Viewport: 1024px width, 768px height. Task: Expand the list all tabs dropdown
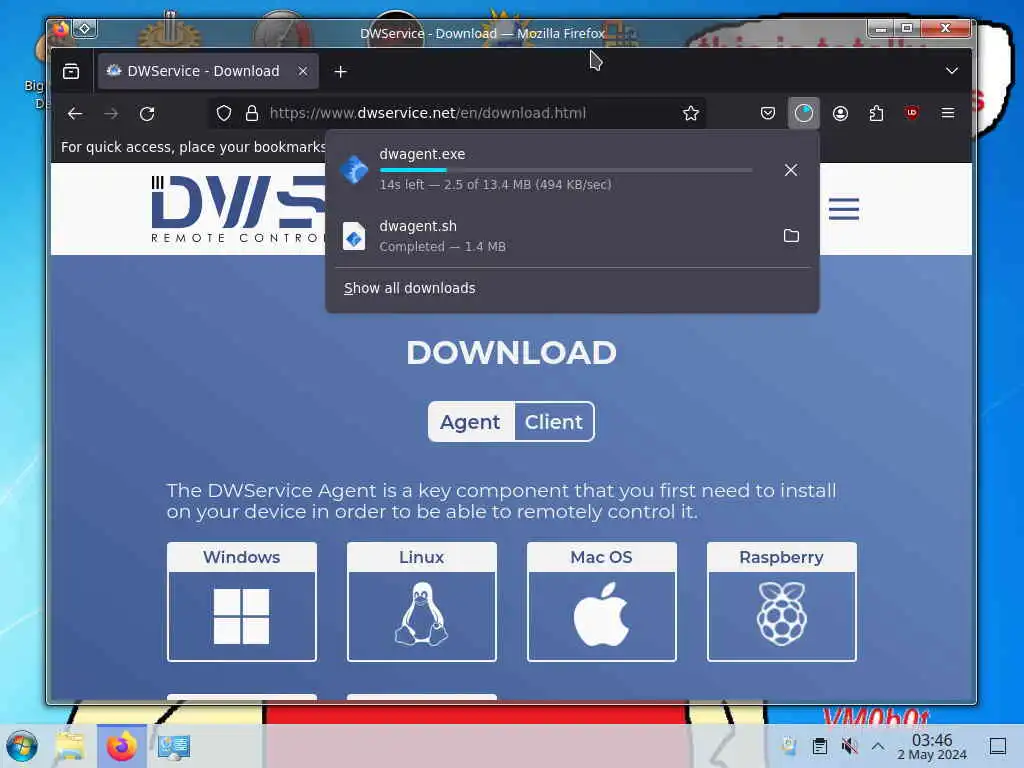(x=952, y=71)
